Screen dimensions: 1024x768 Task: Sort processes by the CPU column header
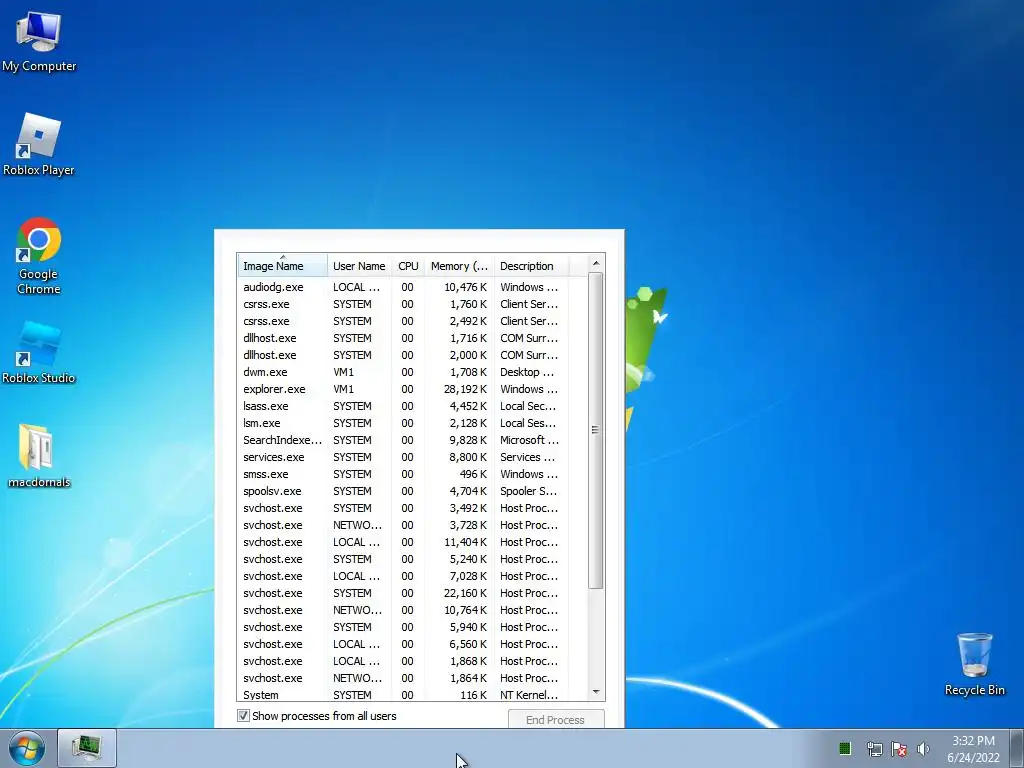click(408, 265)
